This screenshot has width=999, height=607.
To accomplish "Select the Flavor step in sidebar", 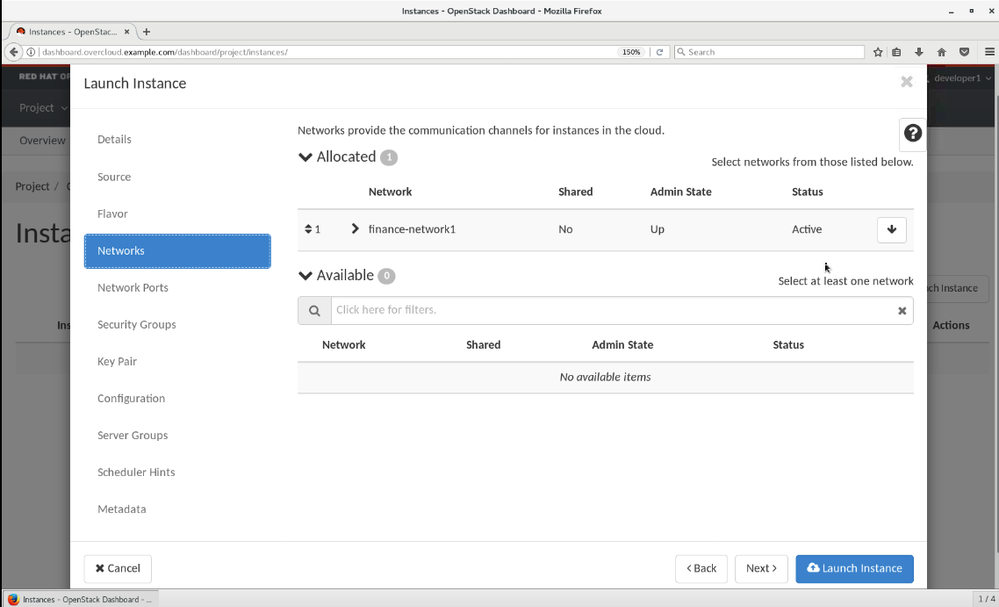I will pyautogui.click(x=112, y=213).
